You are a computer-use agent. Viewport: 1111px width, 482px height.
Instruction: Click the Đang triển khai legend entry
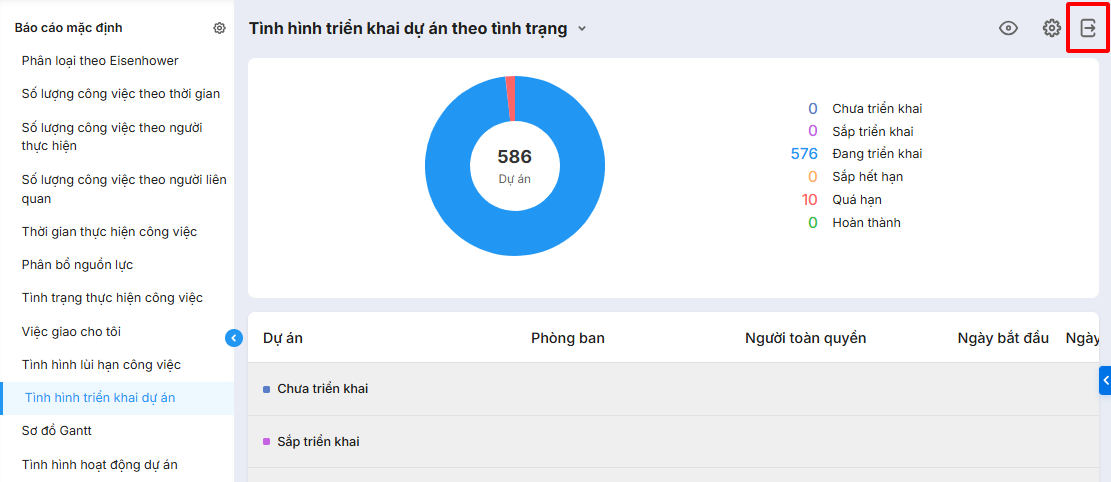click(x=876, y=154)
